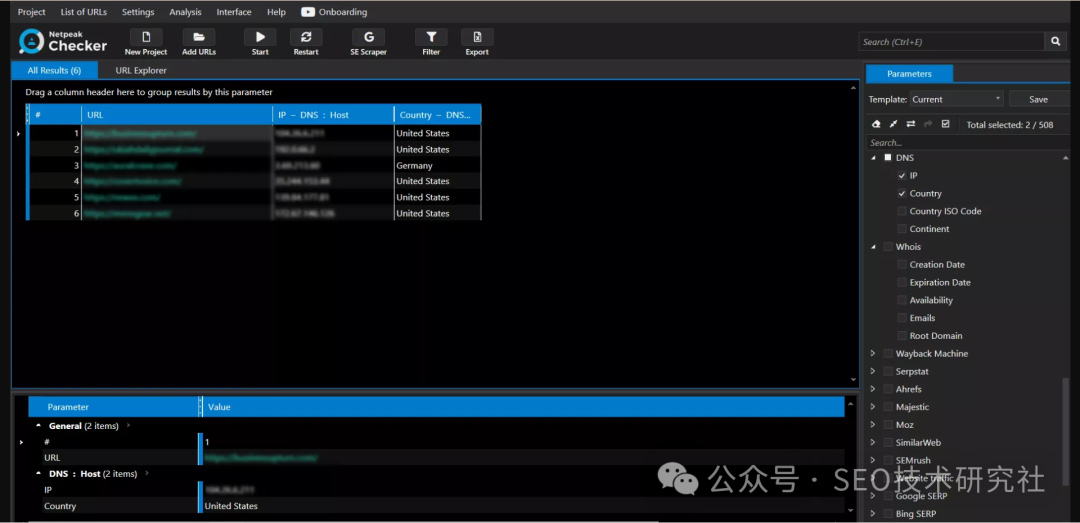Click the New Project icon
Viewport: 1080px width, 523px height.
[x=146, y=38]
